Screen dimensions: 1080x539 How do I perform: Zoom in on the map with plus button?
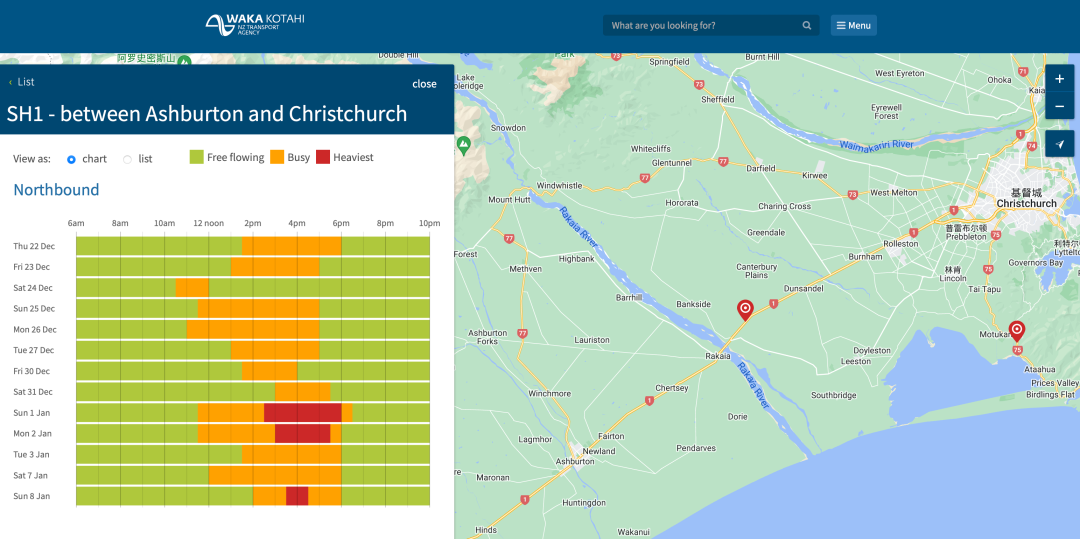point(1059,79)
